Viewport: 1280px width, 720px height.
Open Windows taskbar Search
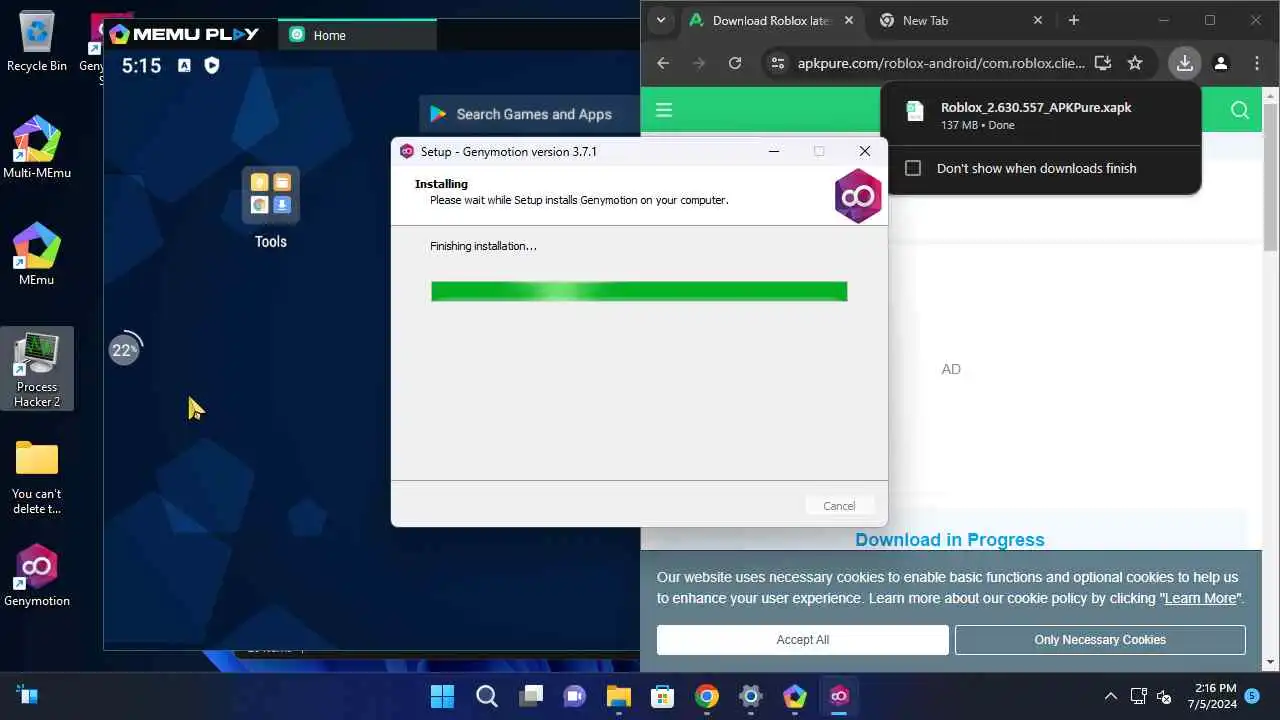coord(486,696)
